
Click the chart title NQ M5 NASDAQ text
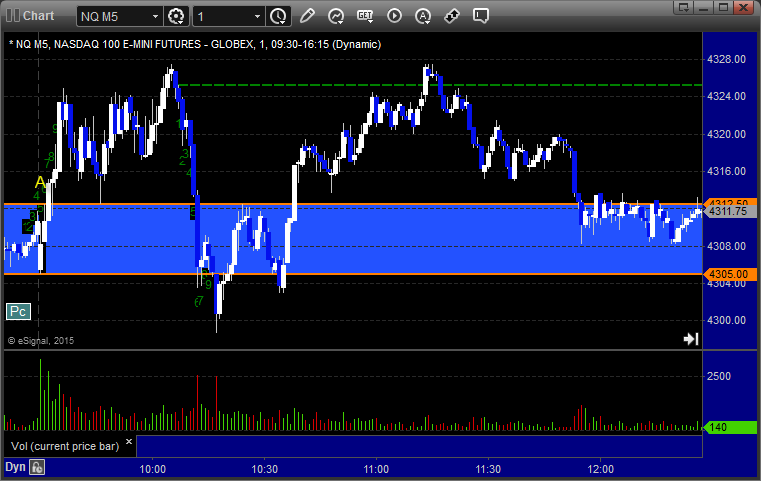point(195,44)
